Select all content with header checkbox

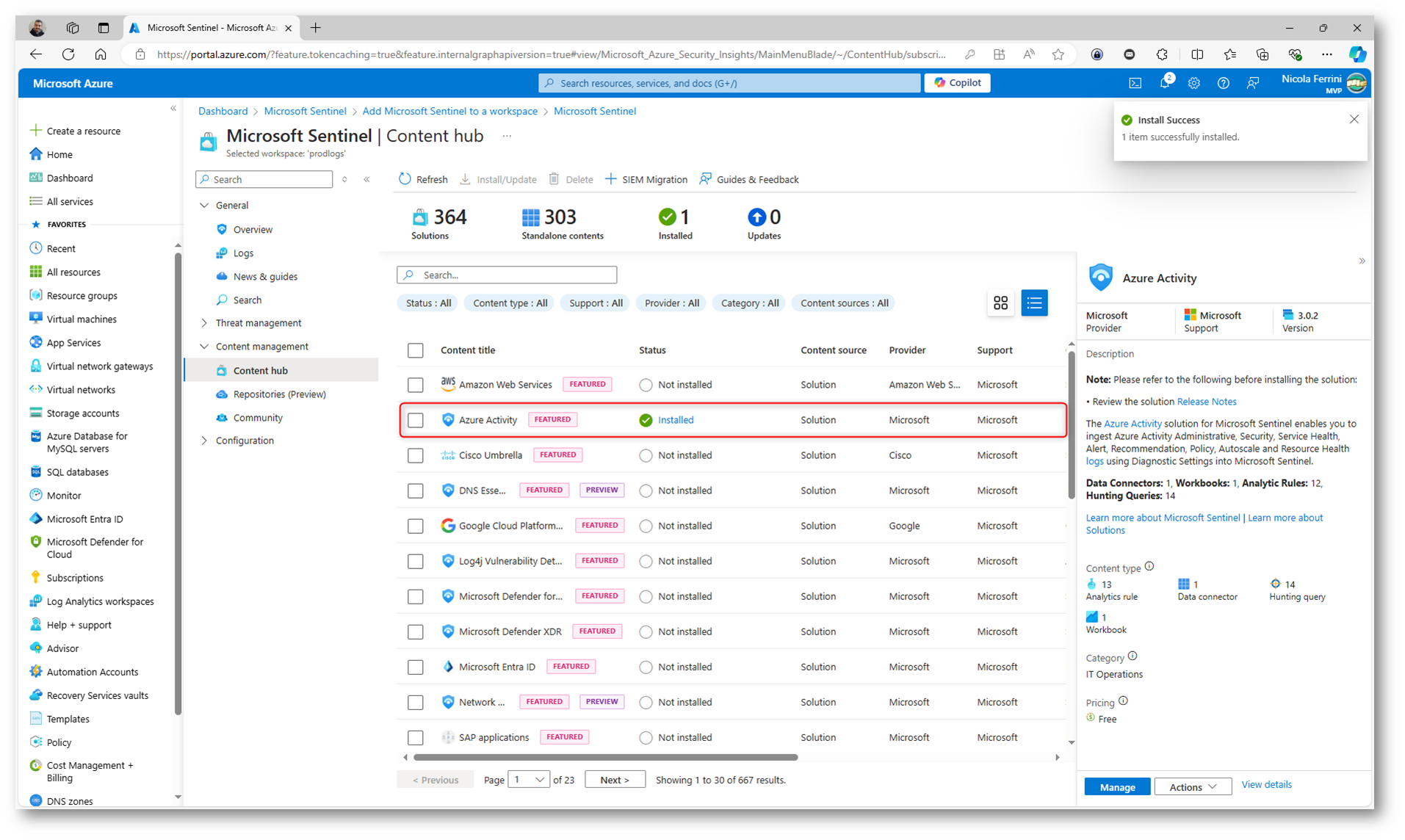(x=416, y=350)
